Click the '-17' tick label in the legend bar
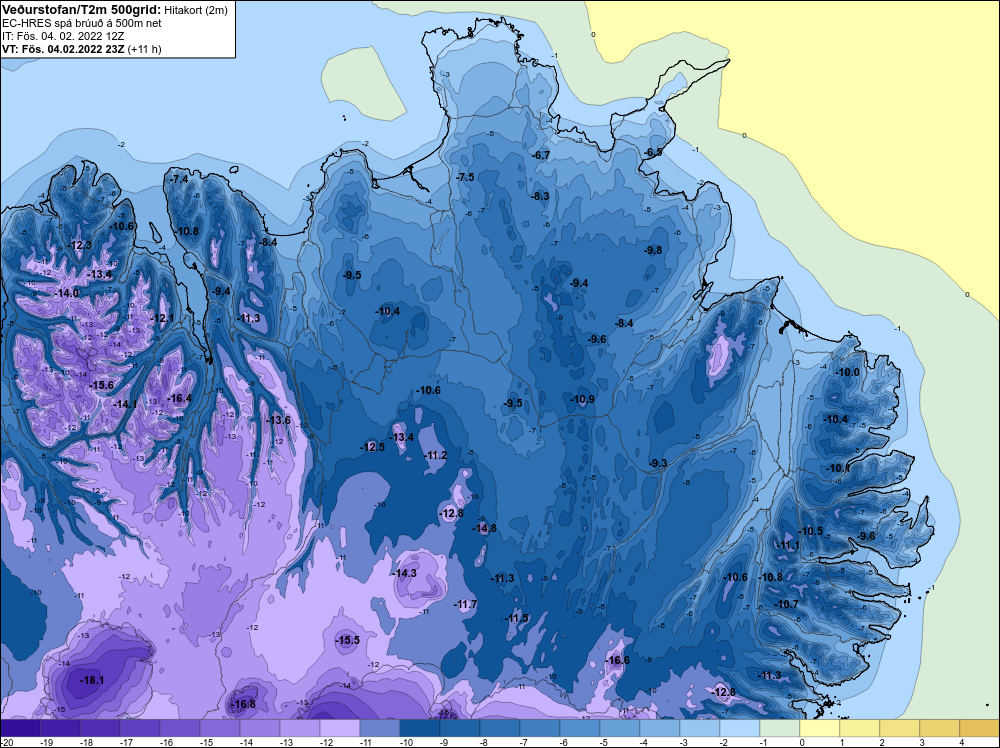This screenshot has height=748, width=1000. [126, 742]
